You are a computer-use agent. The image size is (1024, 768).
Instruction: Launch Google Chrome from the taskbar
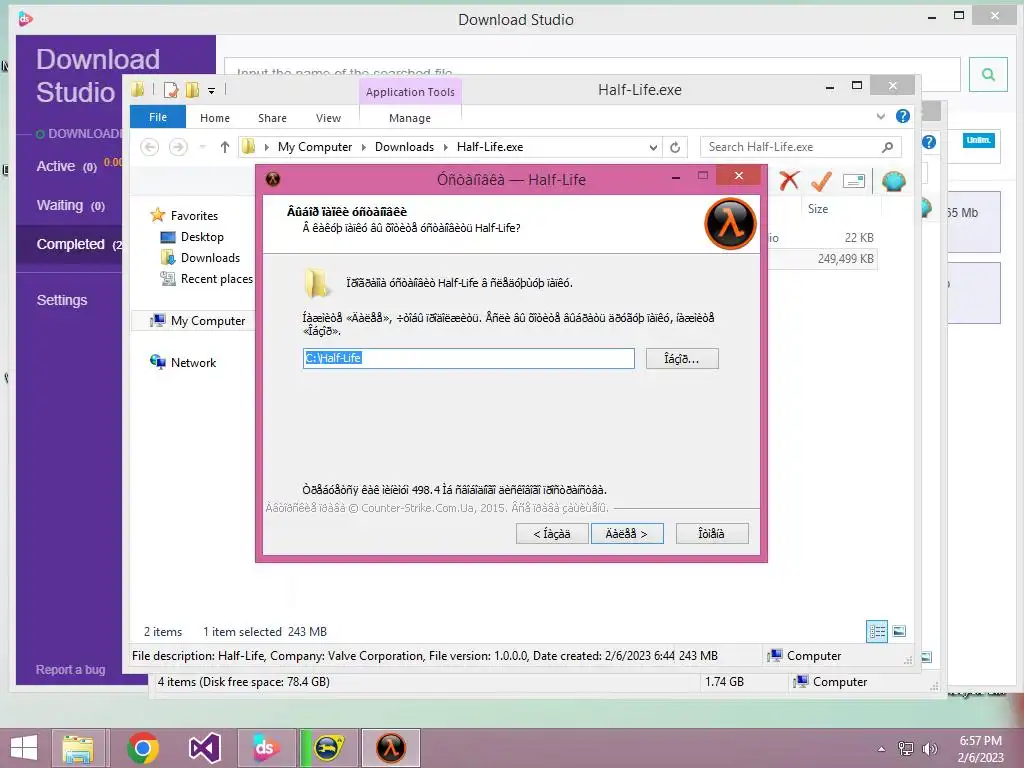click(x=143, y=748)
